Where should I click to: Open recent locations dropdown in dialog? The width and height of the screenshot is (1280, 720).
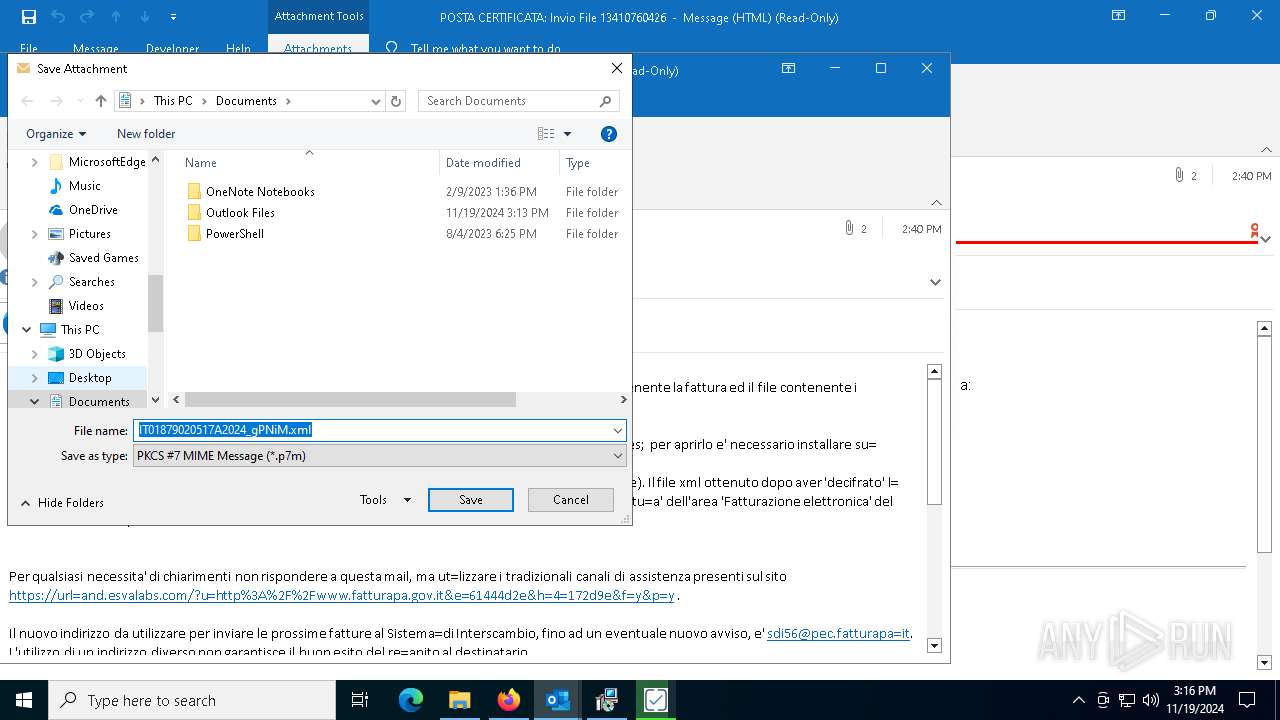pyautogui.click(x=78, y=101)
